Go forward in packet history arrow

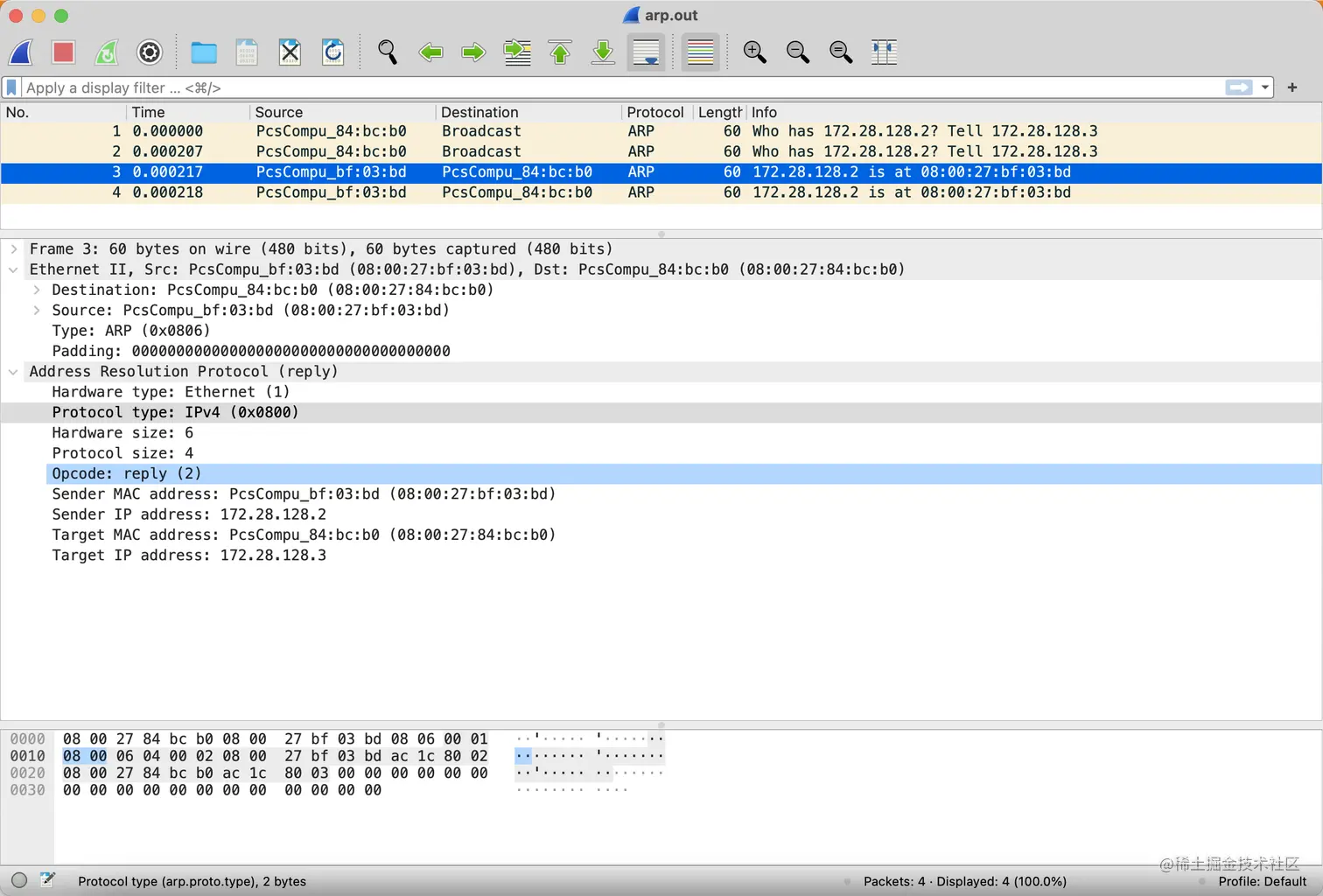(473, 52)
